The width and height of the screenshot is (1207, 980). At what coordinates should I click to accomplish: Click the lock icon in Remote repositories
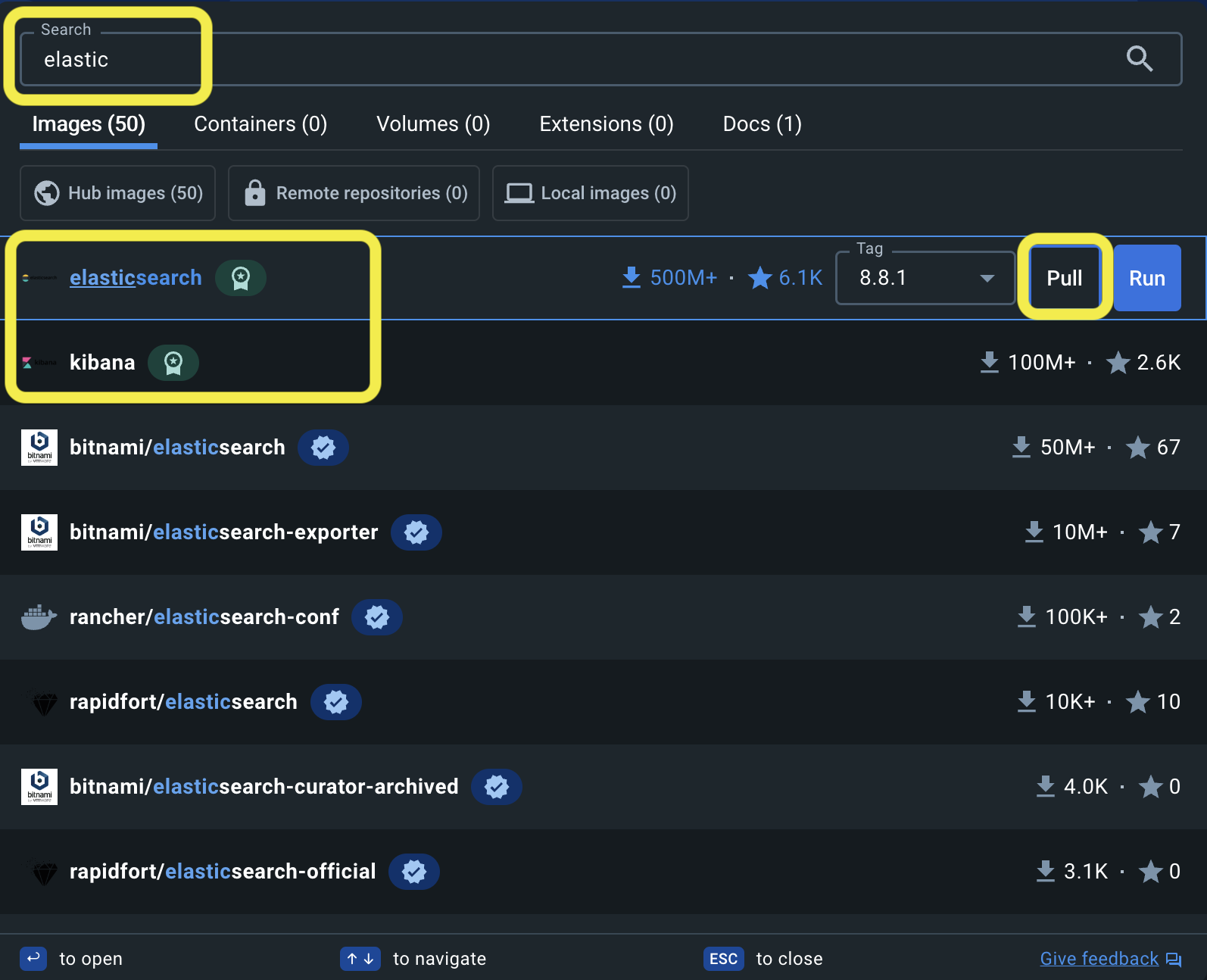pos(255,193)
